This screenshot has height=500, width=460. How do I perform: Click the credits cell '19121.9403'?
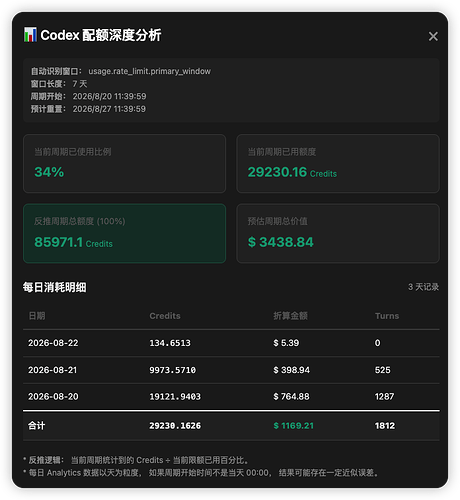pos(175,397)
